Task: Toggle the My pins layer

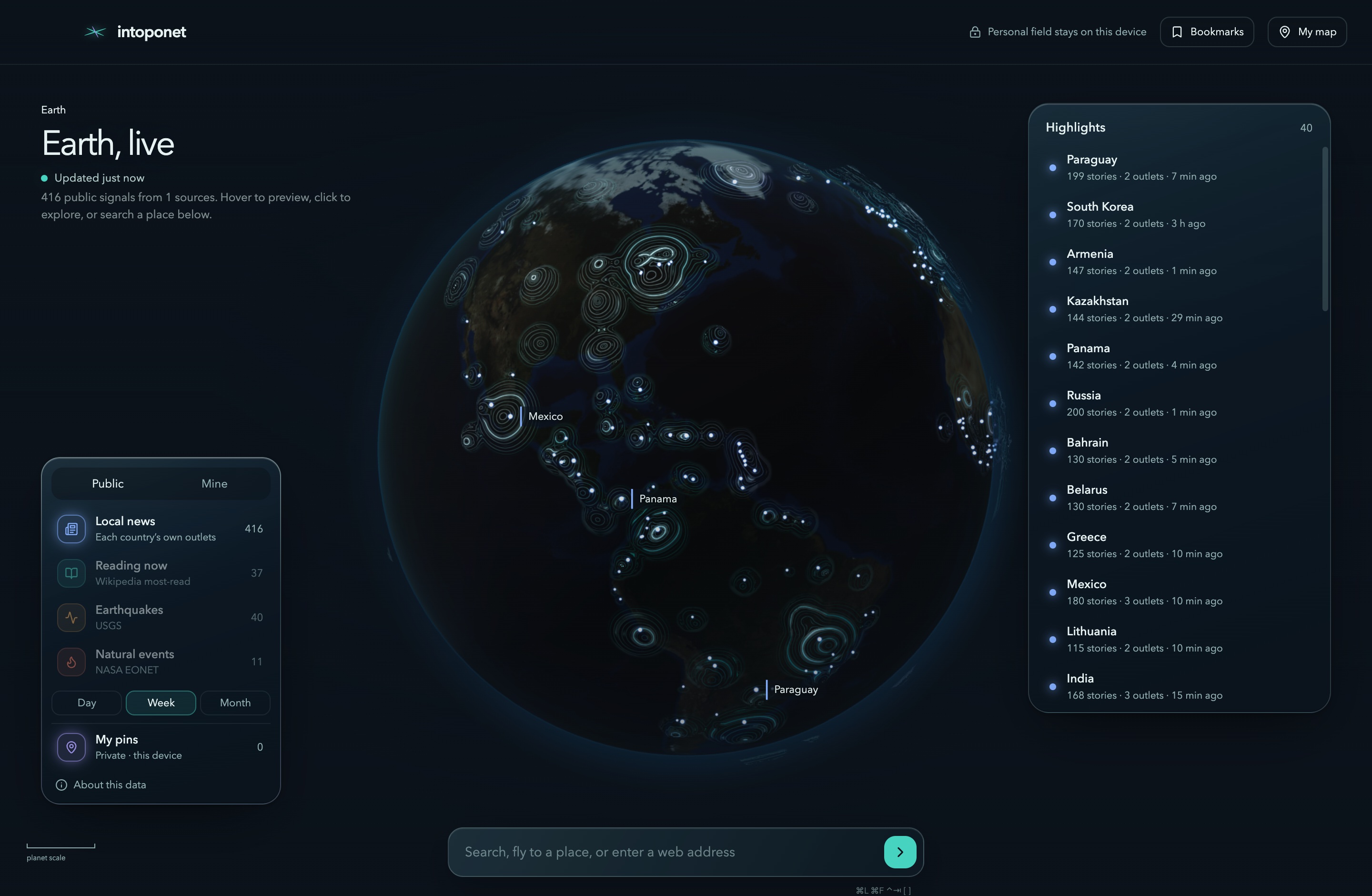Action: [x=161, y=747]
